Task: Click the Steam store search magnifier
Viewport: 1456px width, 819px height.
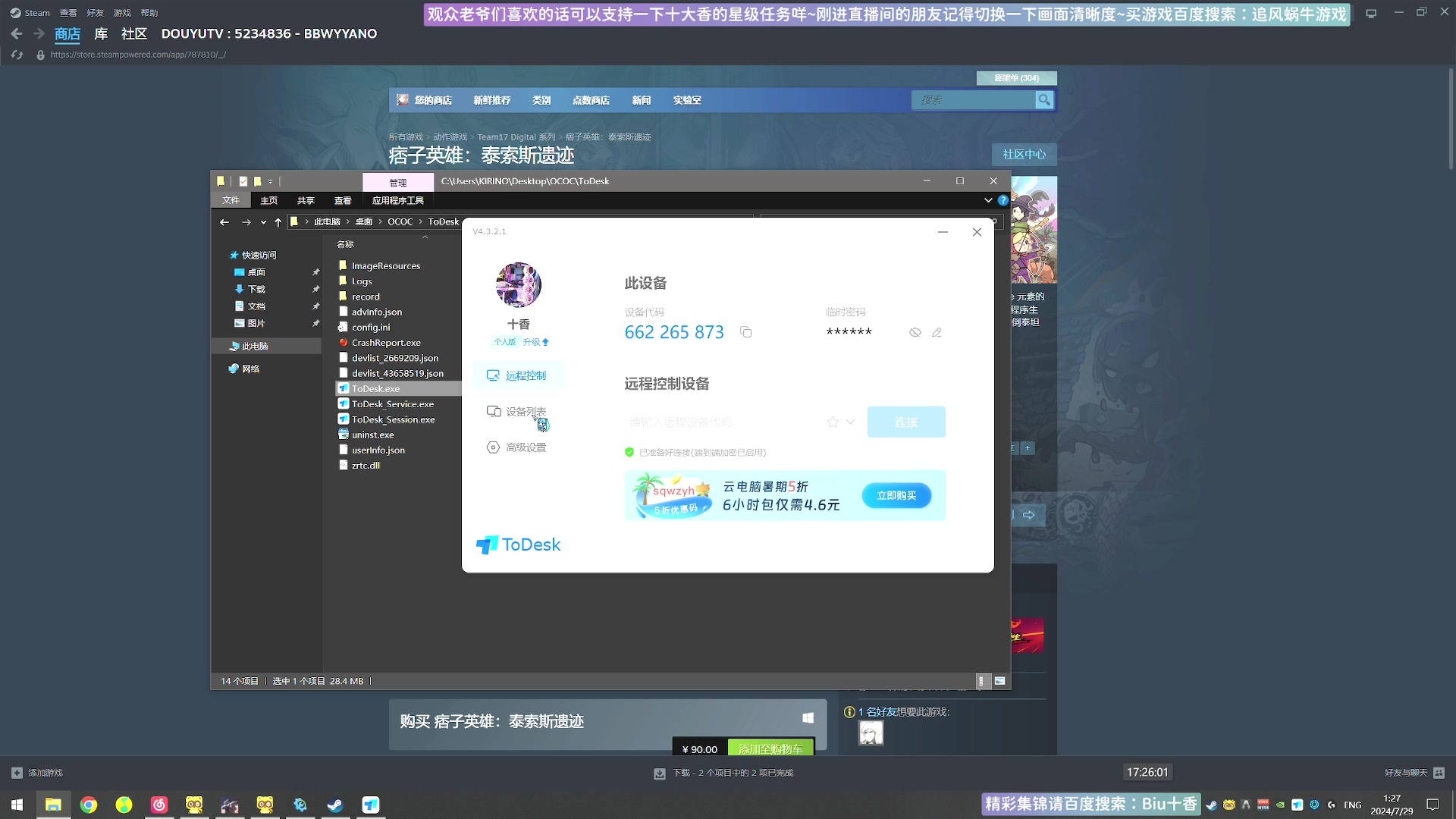Action: click(1044, 100)
